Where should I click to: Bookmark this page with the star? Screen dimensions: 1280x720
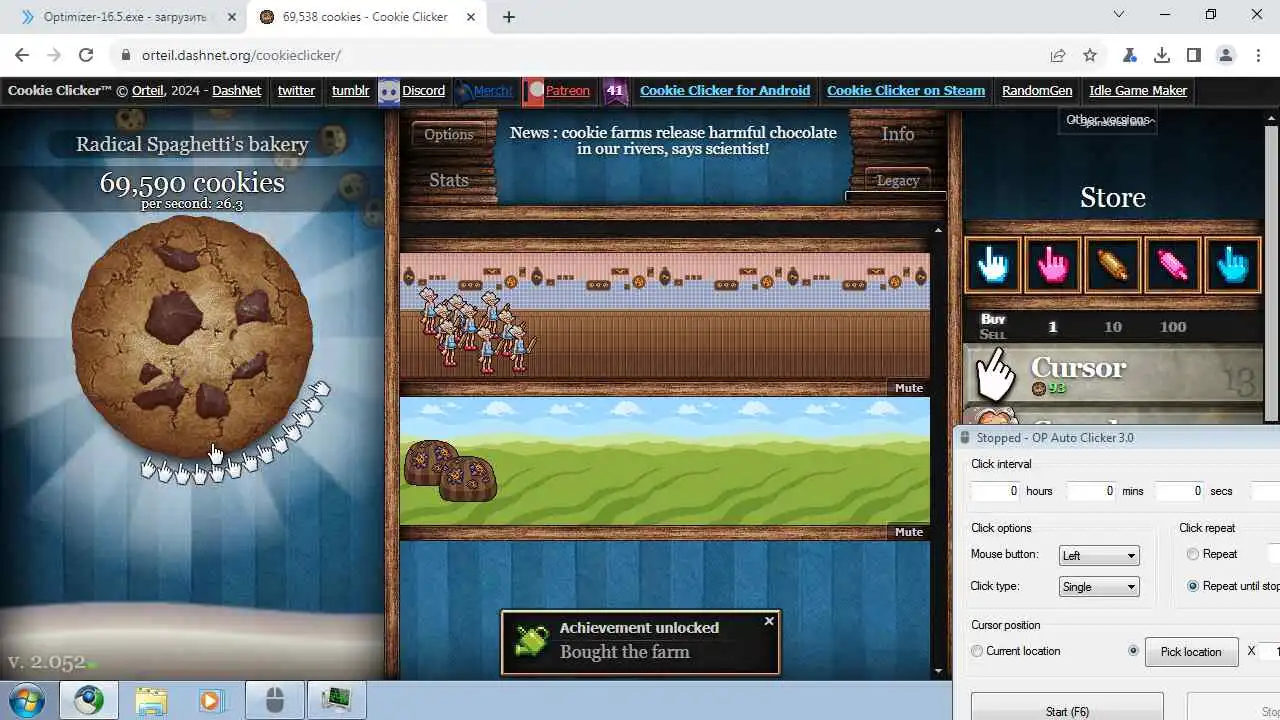click(x=1090, y=55)
